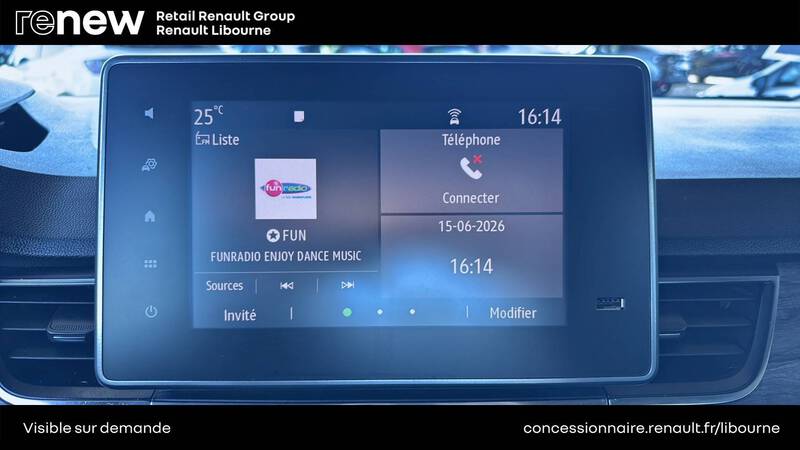Viewport: 800px width, 450px height.
Task: Skip to next radio station
Action: 347,285
